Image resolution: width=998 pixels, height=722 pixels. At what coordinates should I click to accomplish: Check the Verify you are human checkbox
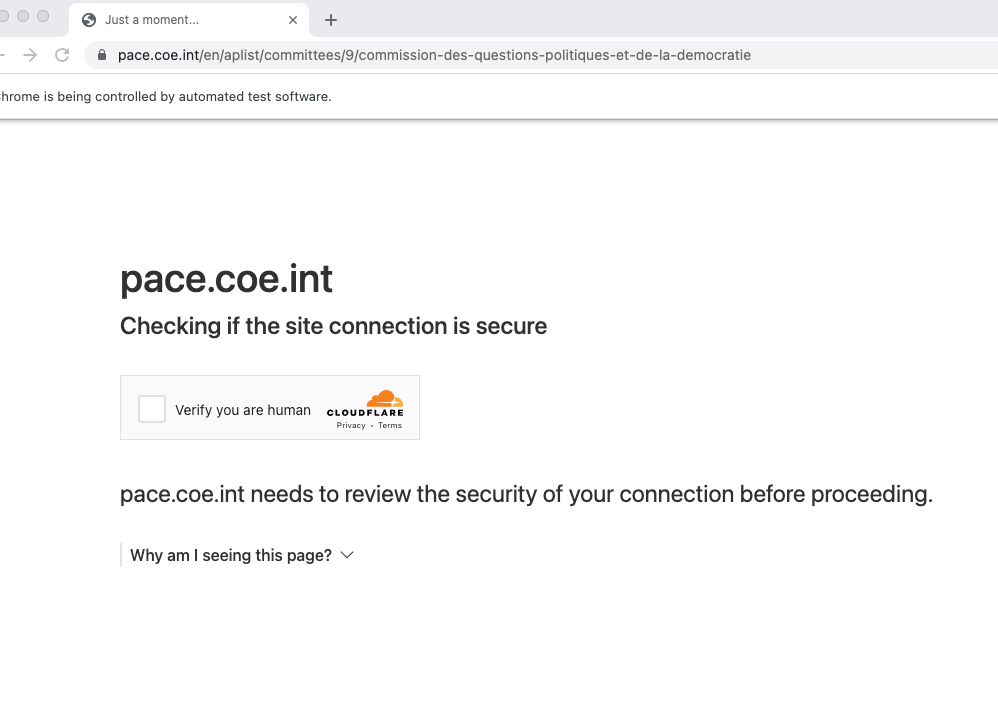[151, 408]
